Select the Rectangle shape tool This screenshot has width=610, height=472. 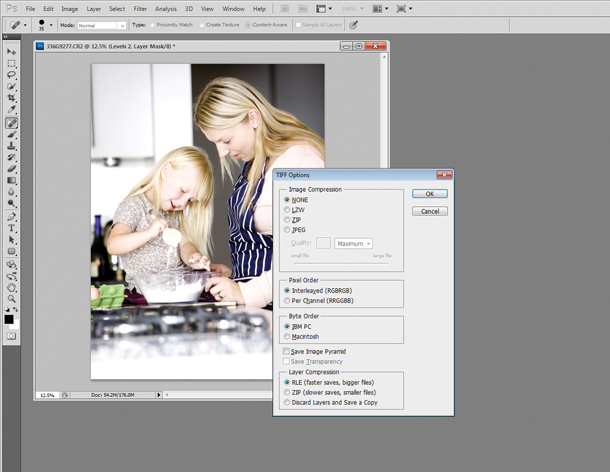click(11, 251)
